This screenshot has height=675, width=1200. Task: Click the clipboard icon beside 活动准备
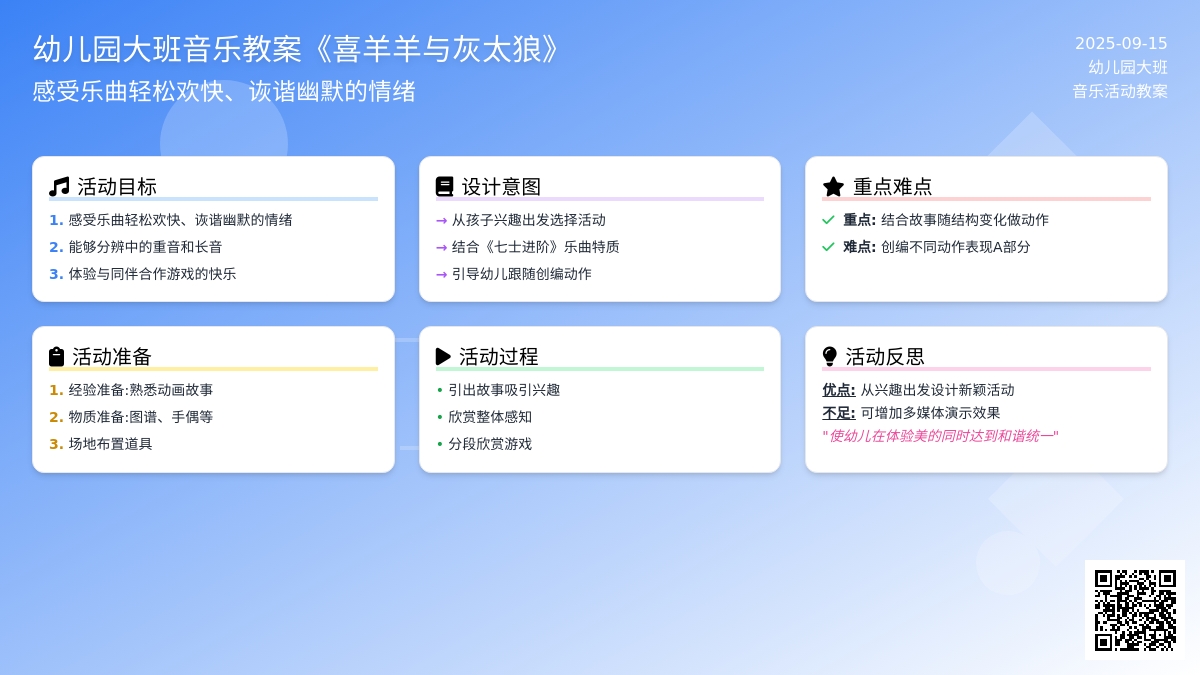point(57,357)
